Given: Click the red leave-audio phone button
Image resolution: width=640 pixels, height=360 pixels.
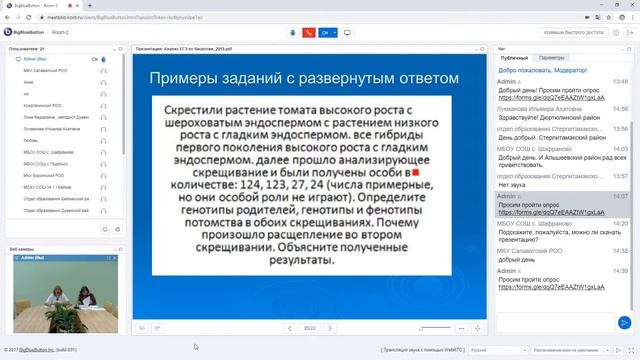Looking at the screenshot, I should click(309, 33).
